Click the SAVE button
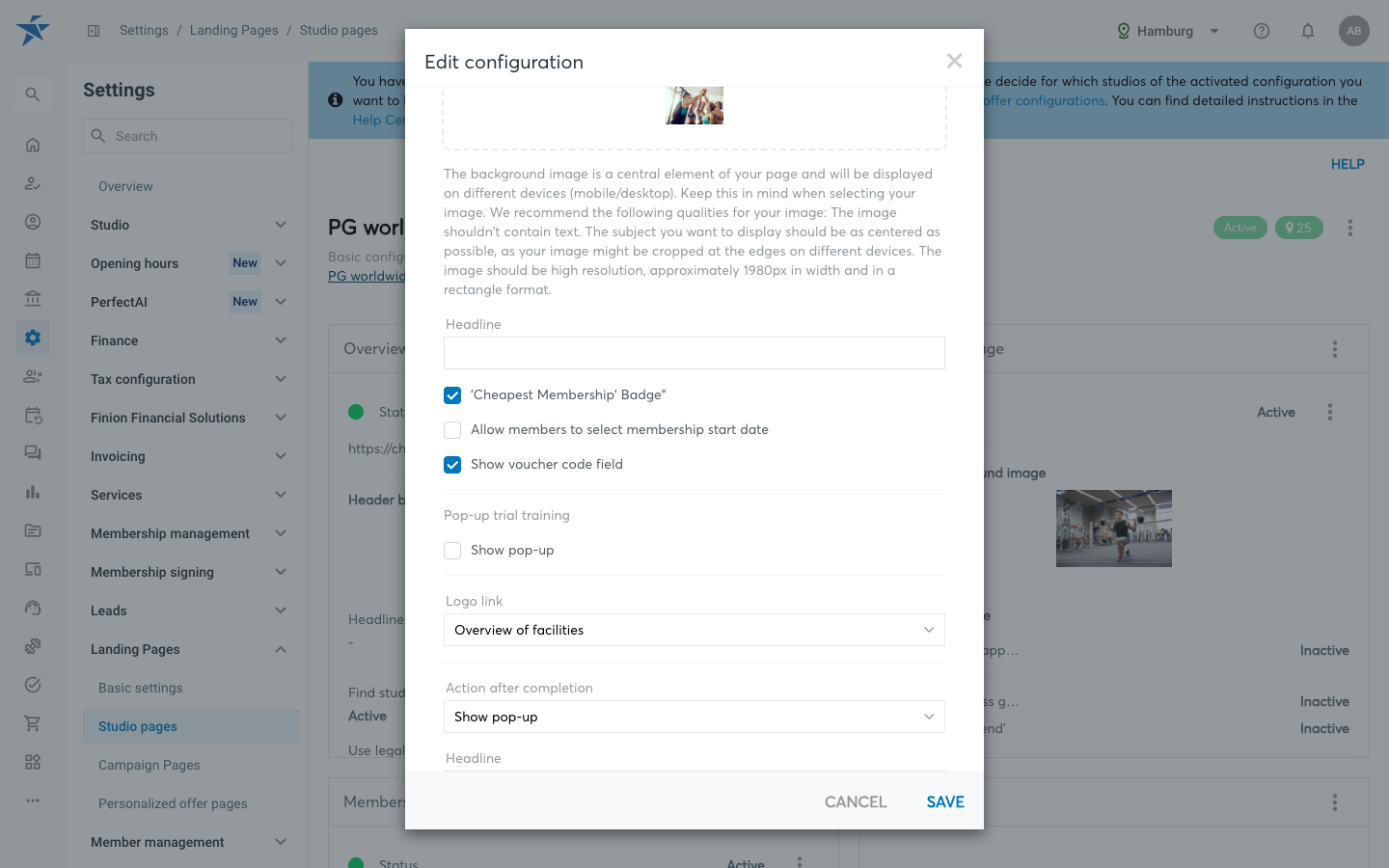The image size is (1389, 868). pyautogui.click(x=945, y=801)
